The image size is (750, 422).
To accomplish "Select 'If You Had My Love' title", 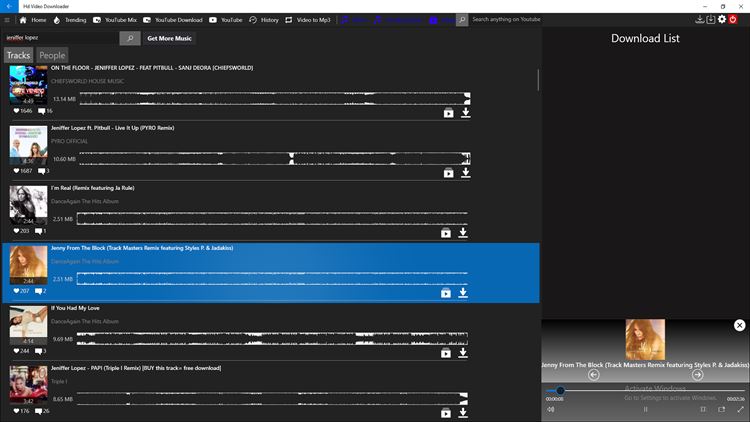I will coord(75,308).
